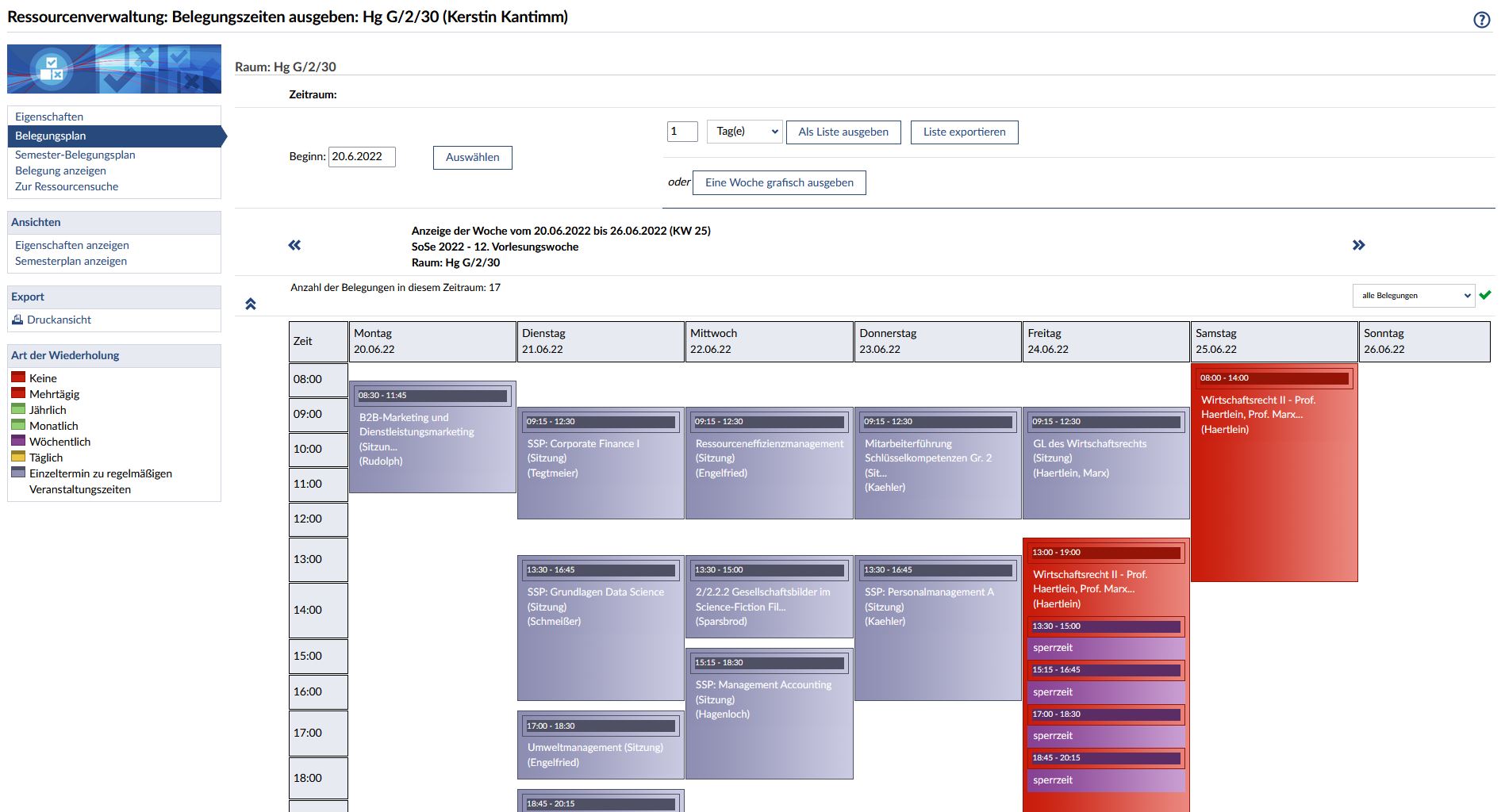Click the resource management banner image
1505x812 pixels.
(114, 69)
